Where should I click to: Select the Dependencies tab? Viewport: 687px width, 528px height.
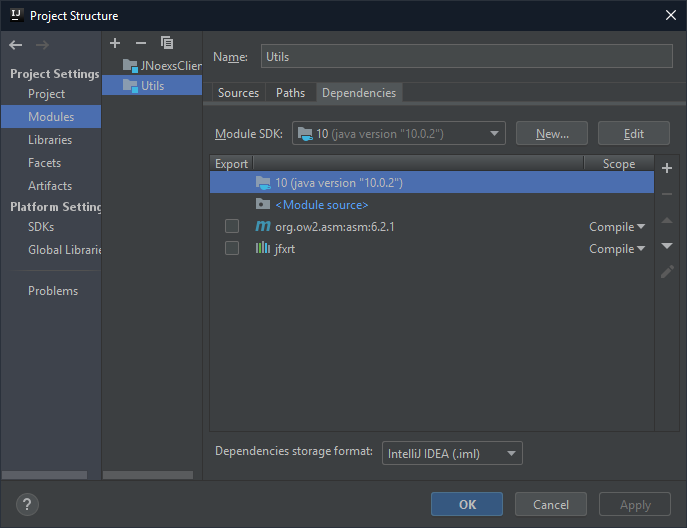359,93
